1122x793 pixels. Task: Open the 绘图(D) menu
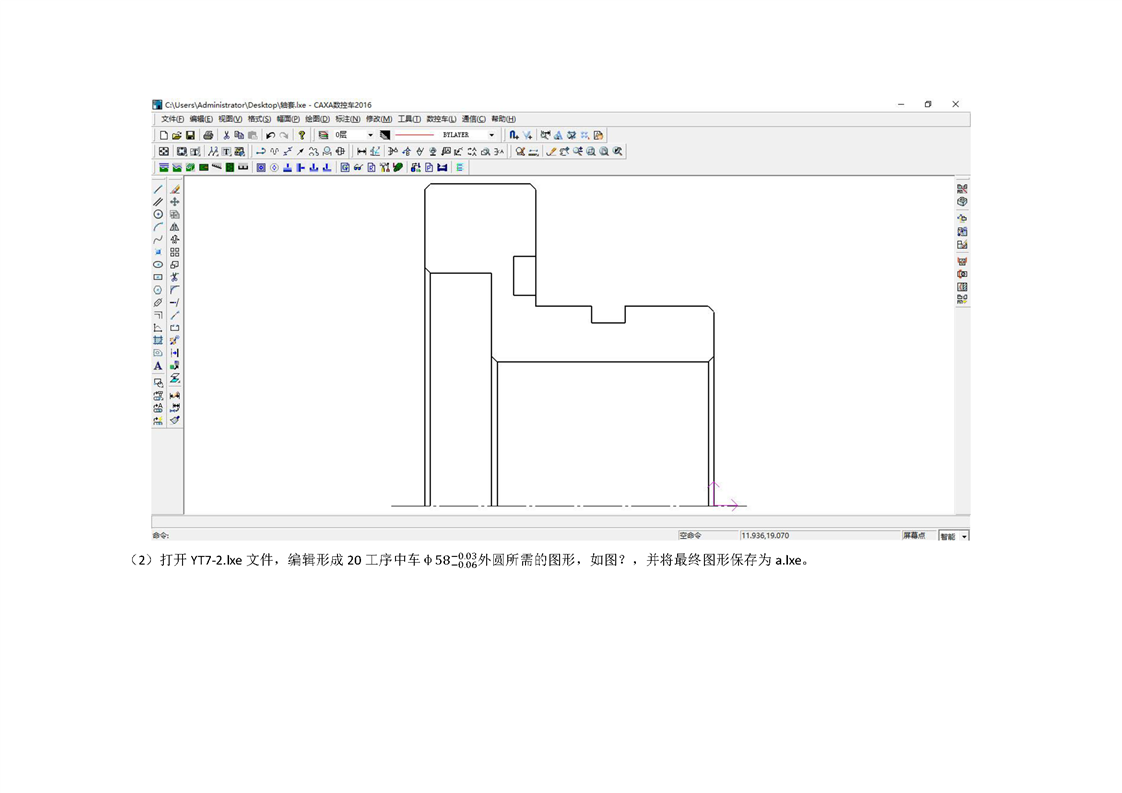click(317, 119)
